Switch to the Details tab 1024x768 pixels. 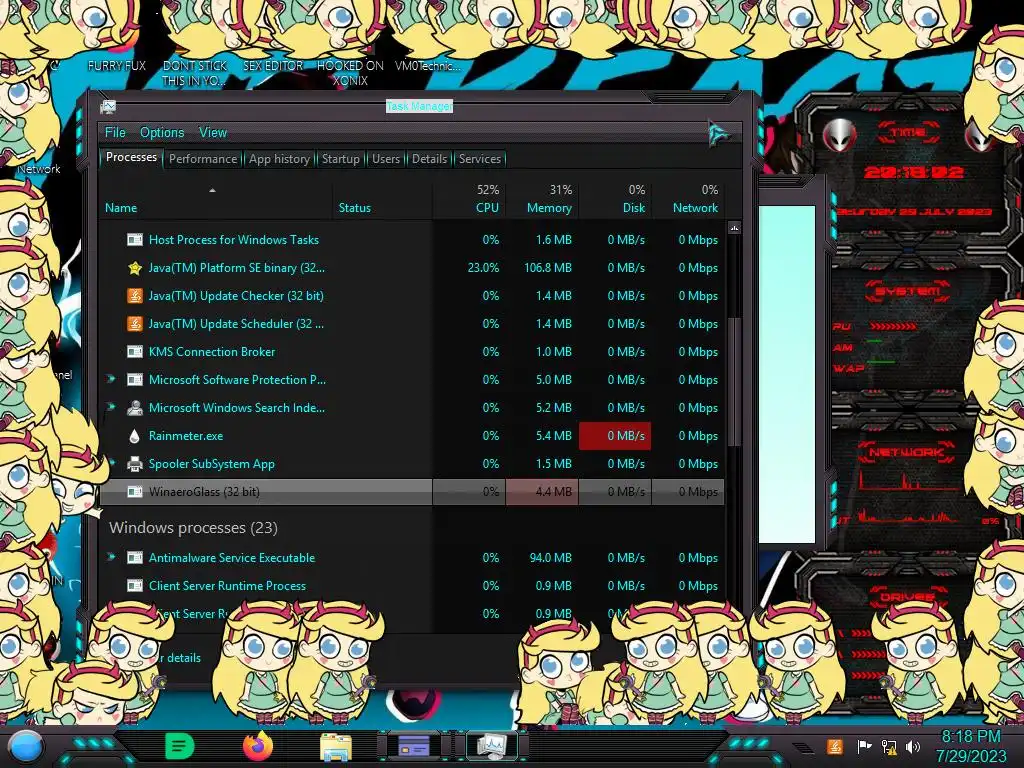[430, 159]
